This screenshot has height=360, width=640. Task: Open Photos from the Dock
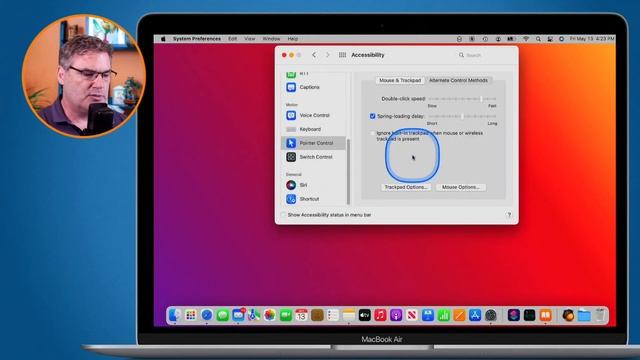point(270,315)
